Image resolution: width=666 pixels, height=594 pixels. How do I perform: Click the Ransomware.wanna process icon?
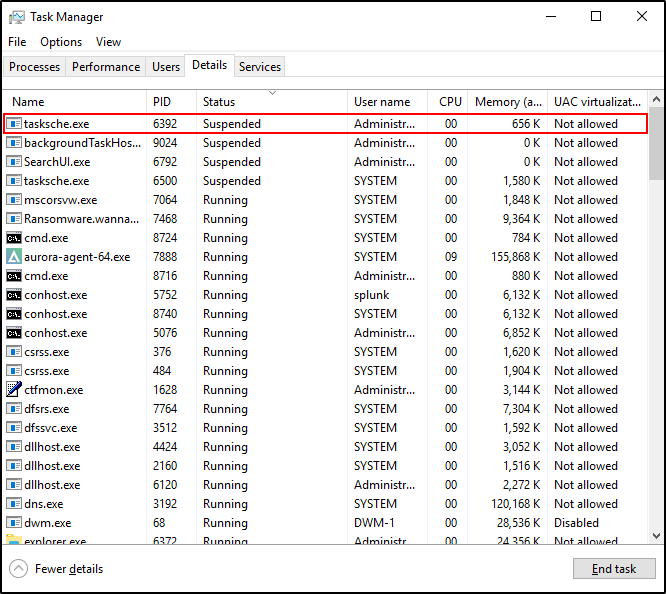pyautogui.click(x=14, y=219)
